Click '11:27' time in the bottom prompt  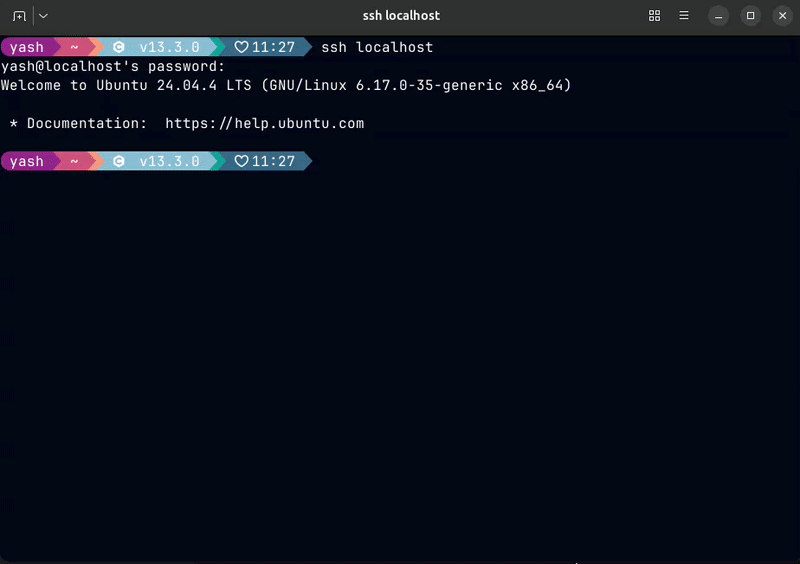(273, 162)
